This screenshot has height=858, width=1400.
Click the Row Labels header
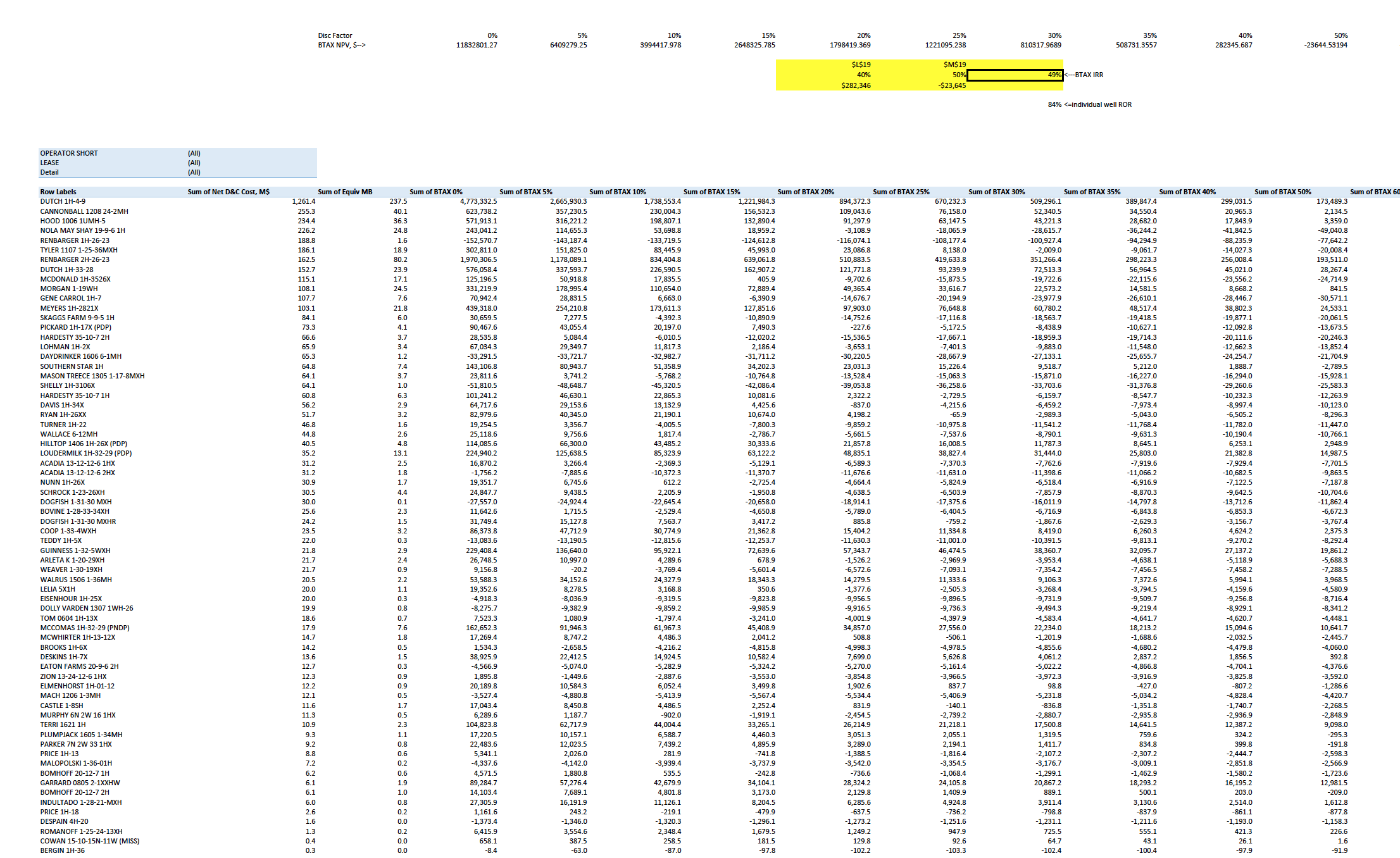tap(58, 192)
